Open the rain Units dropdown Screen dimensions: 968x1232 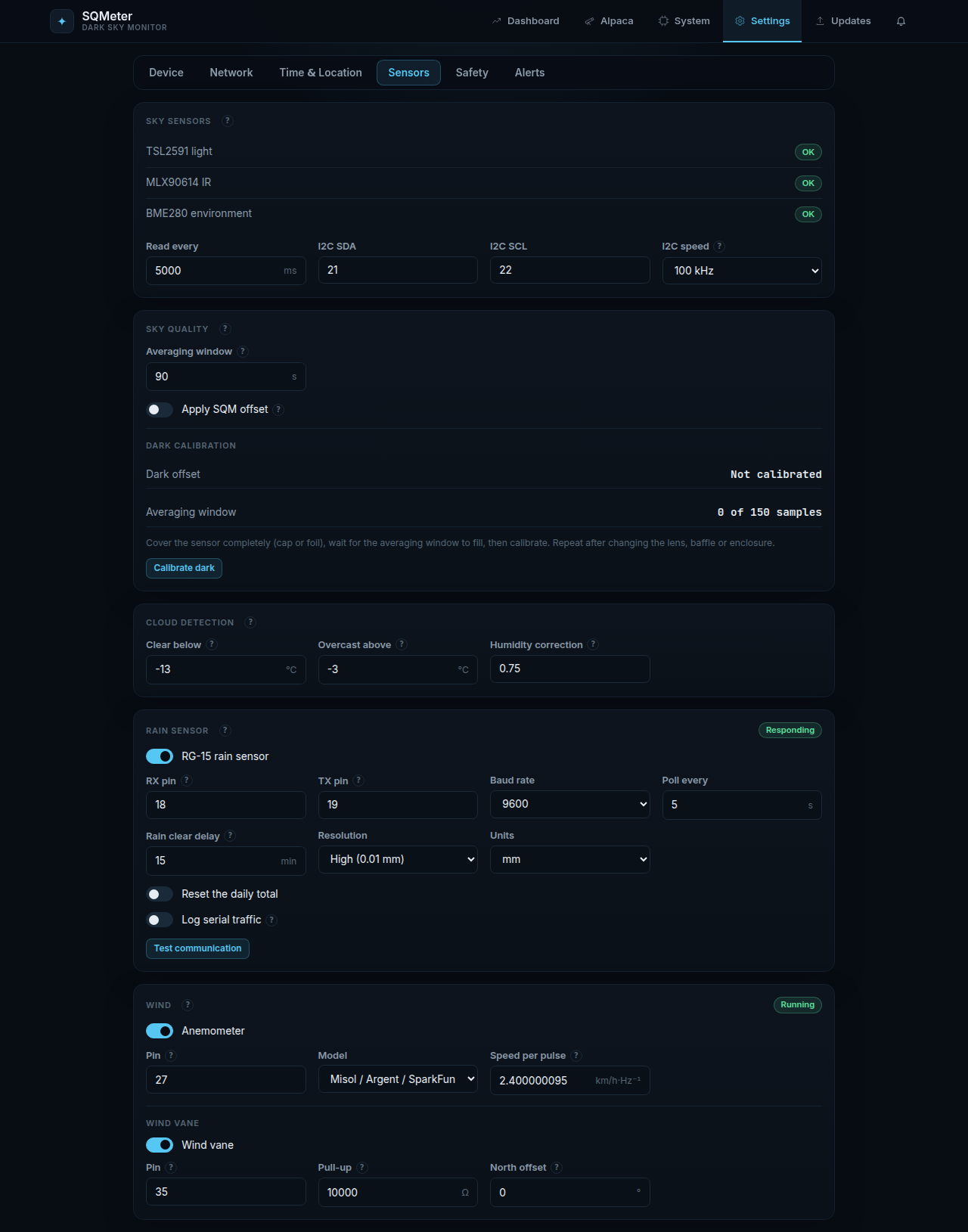point(570,859)
